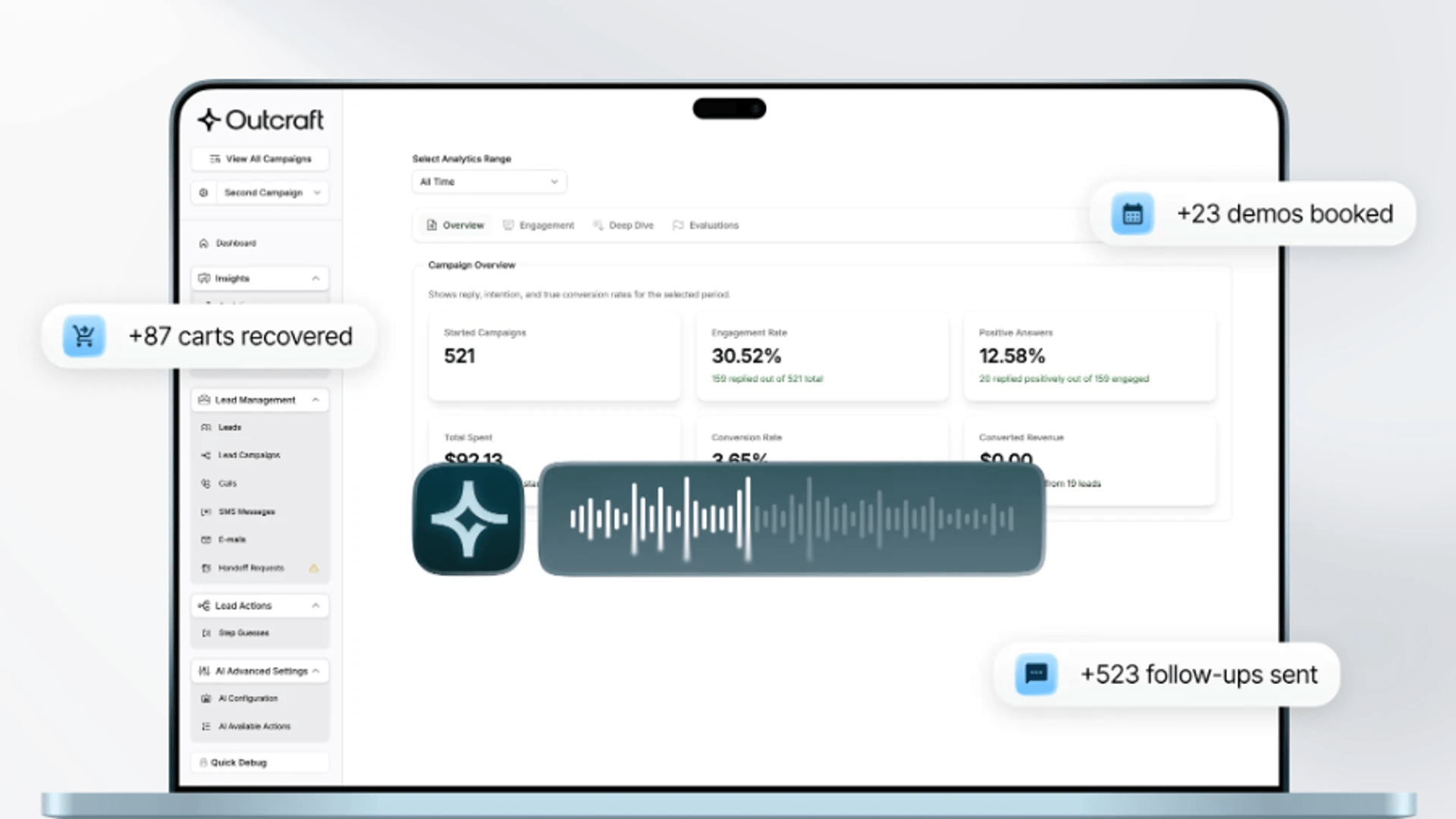Click the warning icon beside Handoff Requests

click(315, 568)
